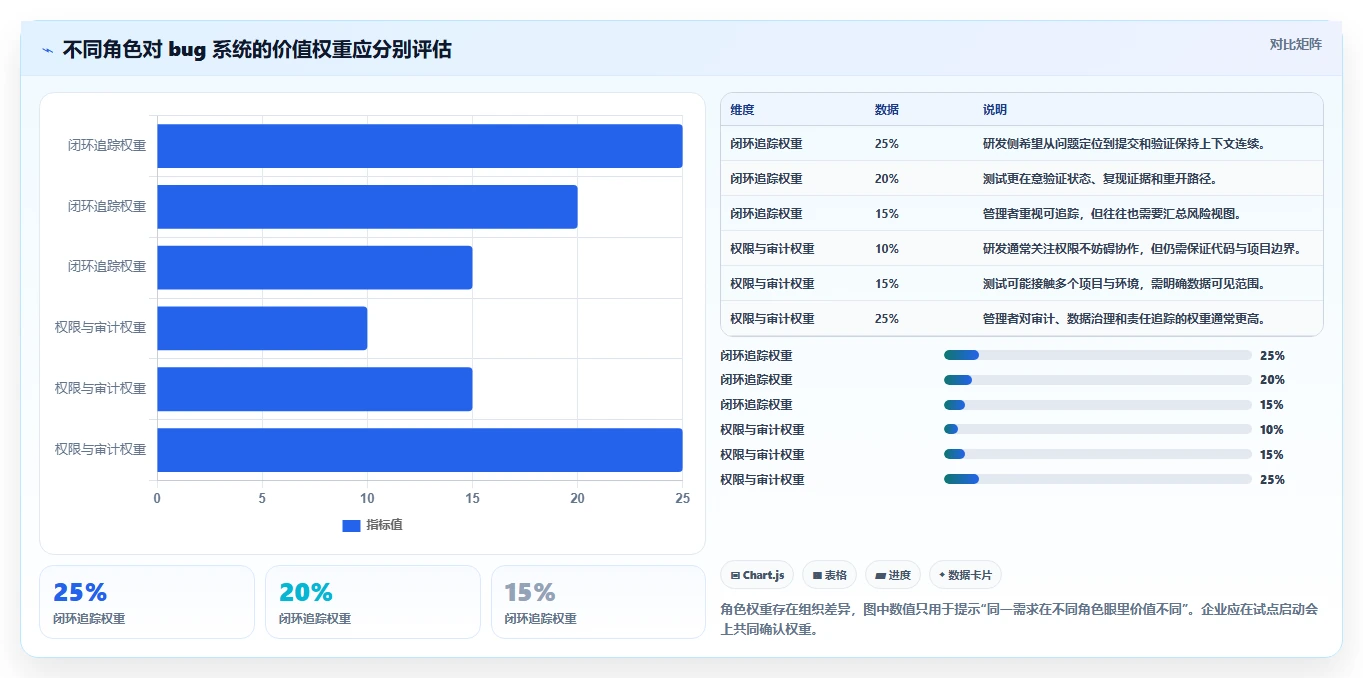Click the 10% cell in the table
Viewport: 1363px width, 678px height.
point(887,249)
